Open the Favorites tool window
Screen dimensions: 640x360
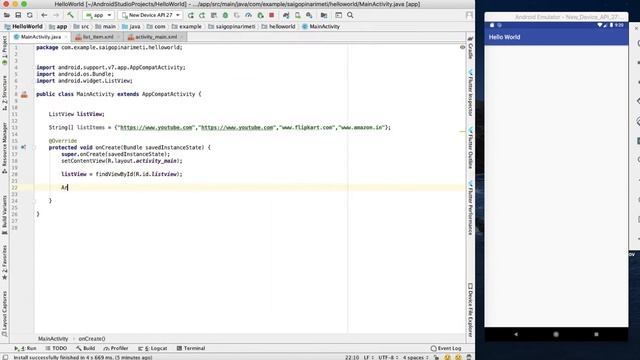pos(4,262)
